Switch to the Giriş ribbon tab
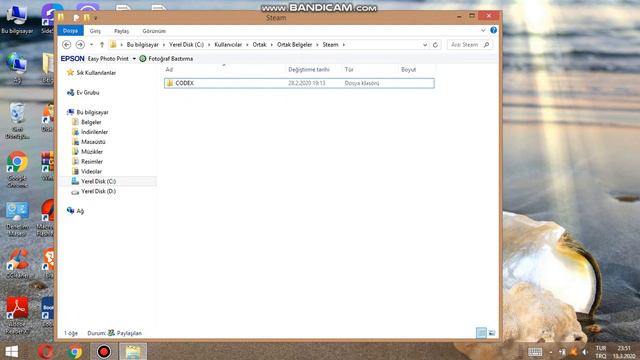Viewport: 640px width, 360px height. click(x=95, y=31)
